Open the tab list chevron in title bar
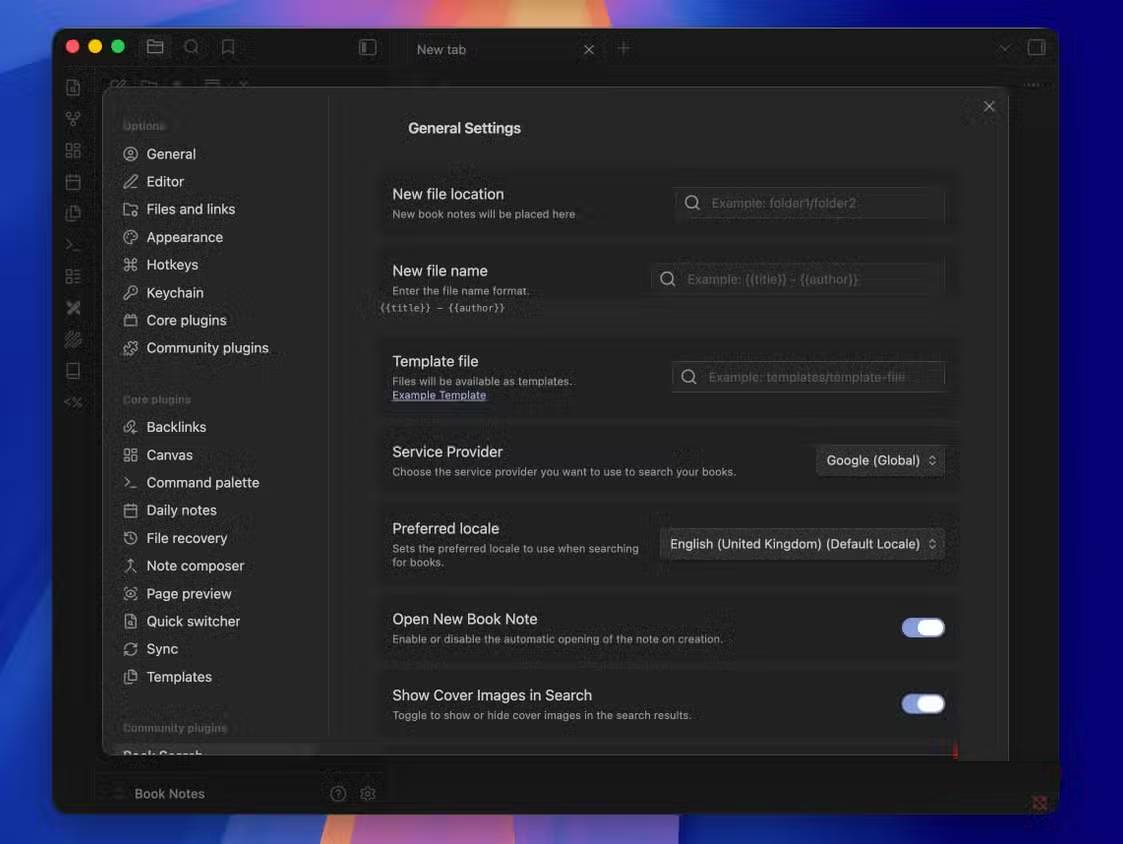The width and height of the screenshot is (1123, 844). coord(1005,48)
